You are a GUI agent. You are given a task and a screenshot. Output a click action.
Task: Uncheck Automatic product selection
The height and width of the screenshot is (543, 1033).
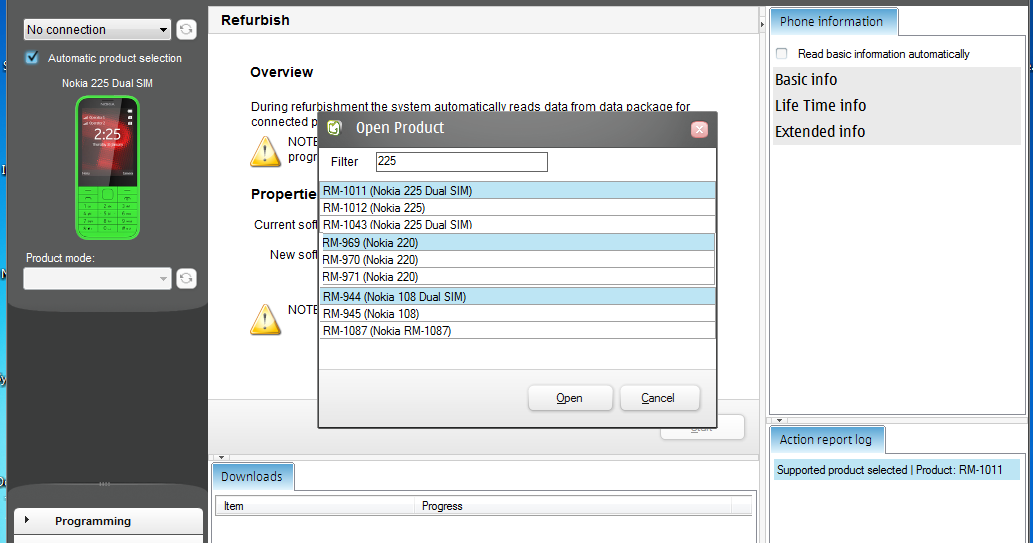(32, 58)
